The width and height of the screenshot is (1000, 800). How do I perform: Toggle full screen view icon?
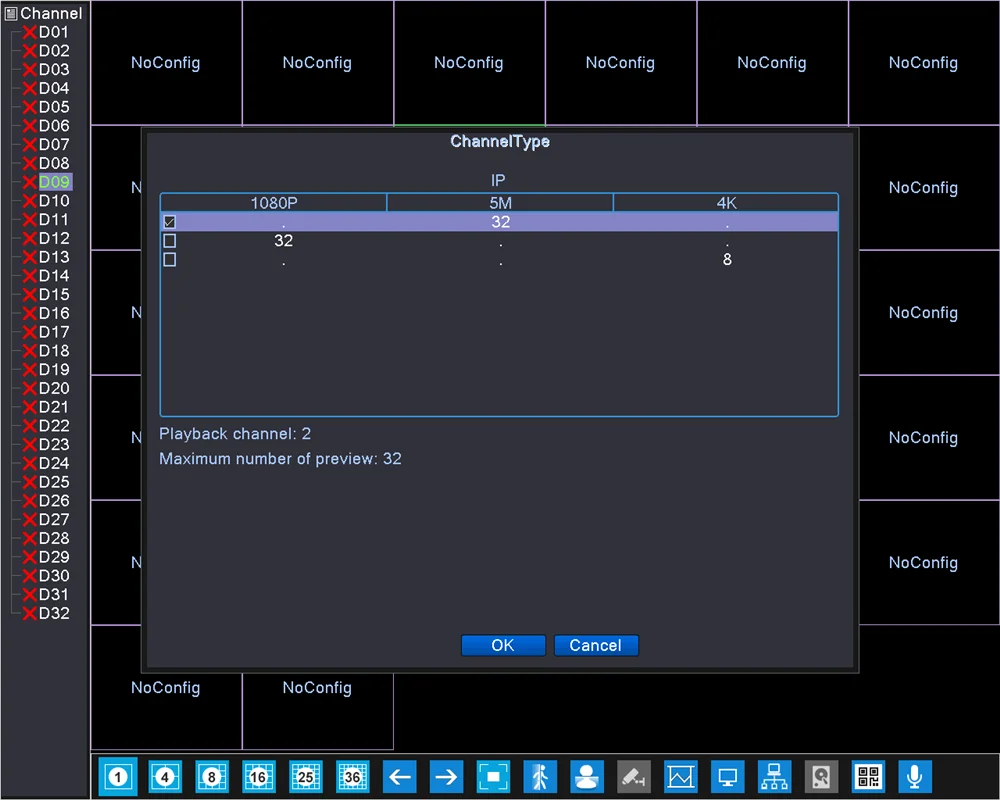coord(494,776)
